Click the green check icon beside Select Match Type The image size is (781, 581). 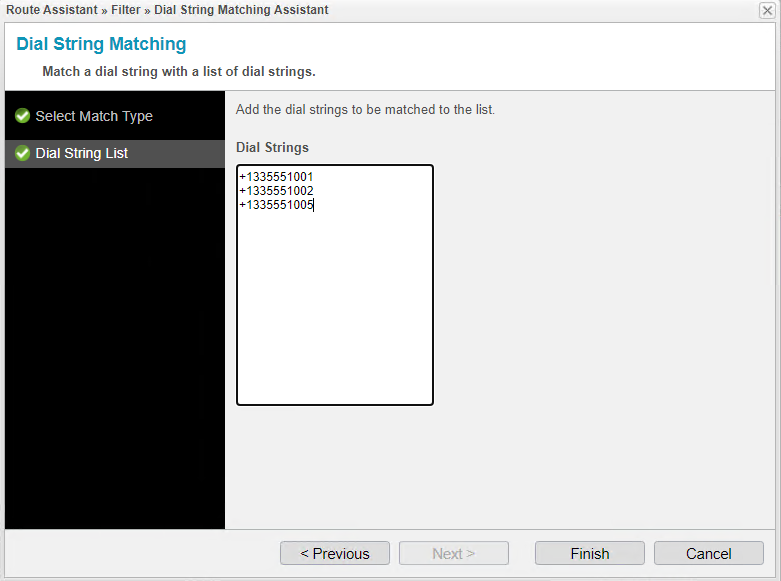pyautogui.click(x=22, y=116)
